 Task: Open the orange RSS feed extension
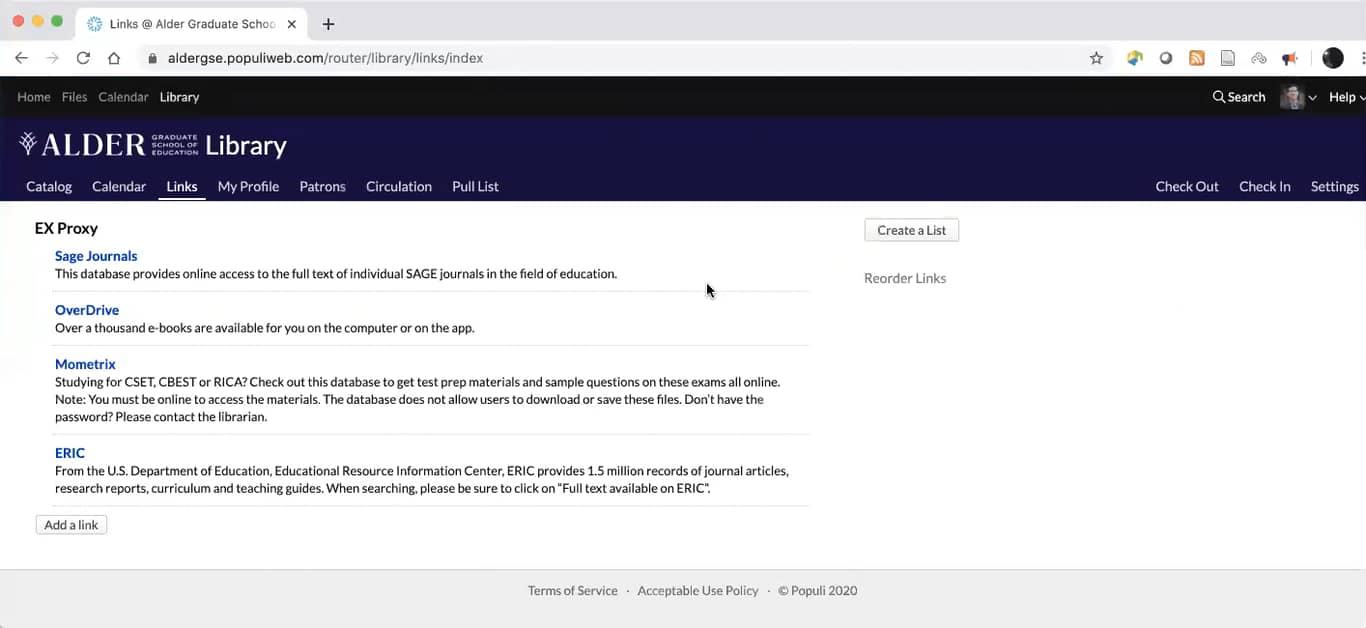click(1196, 58)
